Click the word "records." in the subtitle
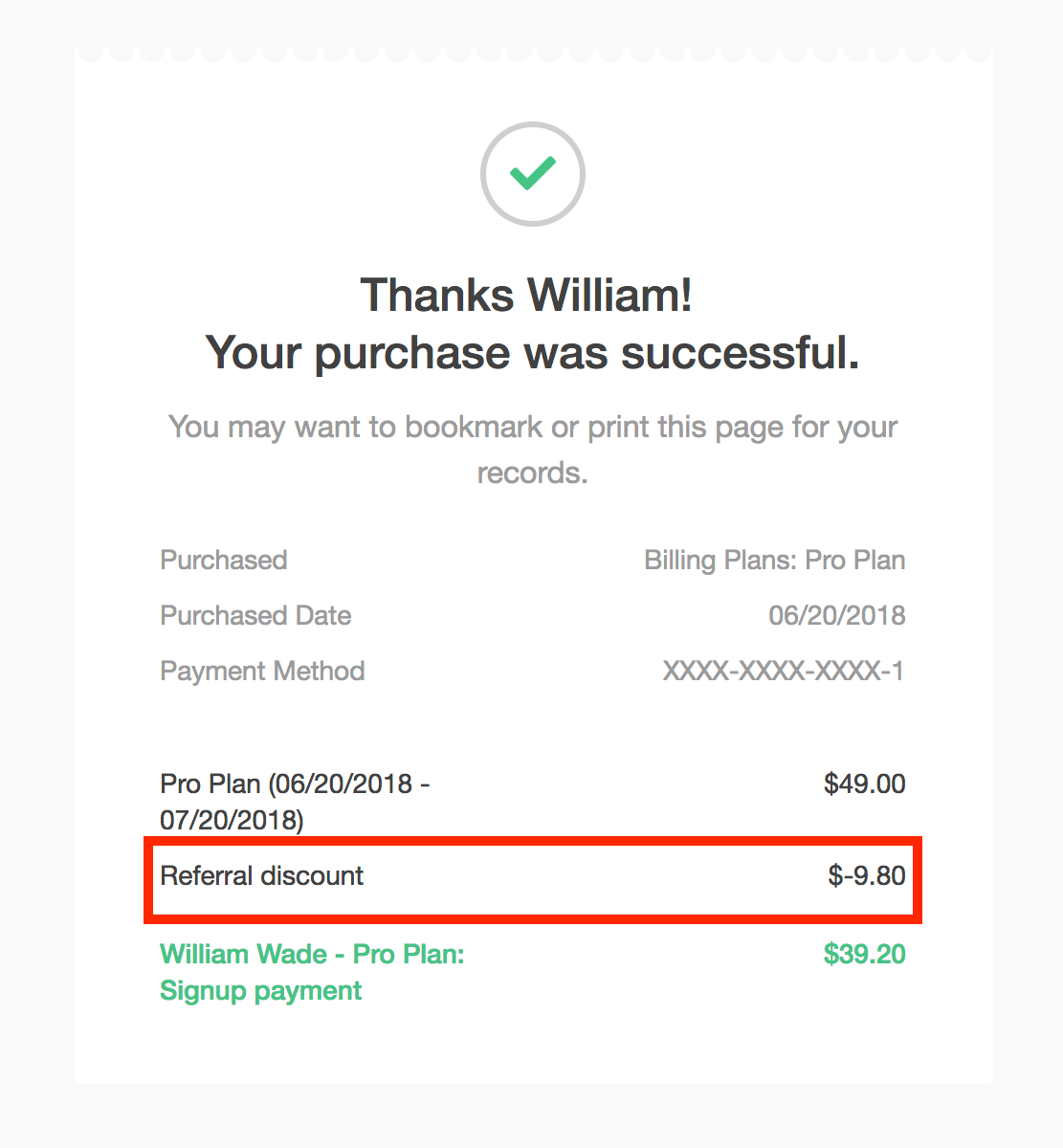 click(x=532, y=473)
